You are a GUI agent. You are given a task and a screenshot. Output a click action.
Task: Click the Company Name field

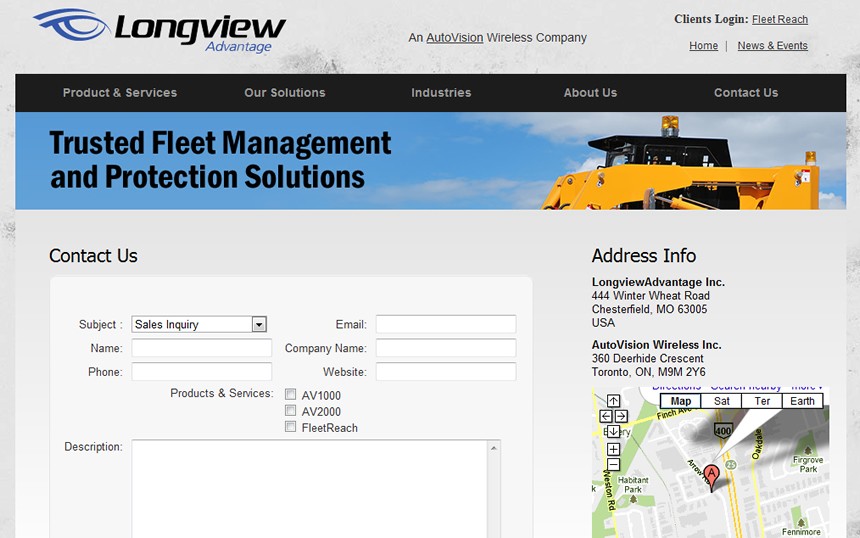point(446,348)
